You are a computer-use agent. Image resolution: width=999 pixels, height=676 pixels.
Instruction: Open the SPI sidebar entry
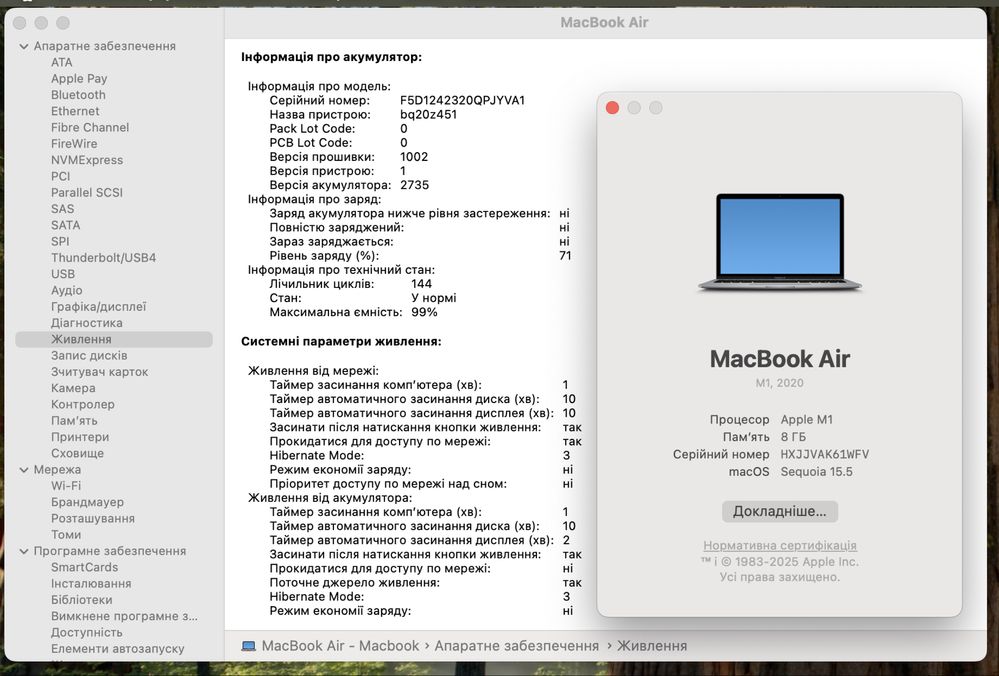click(x=60, y=241)
